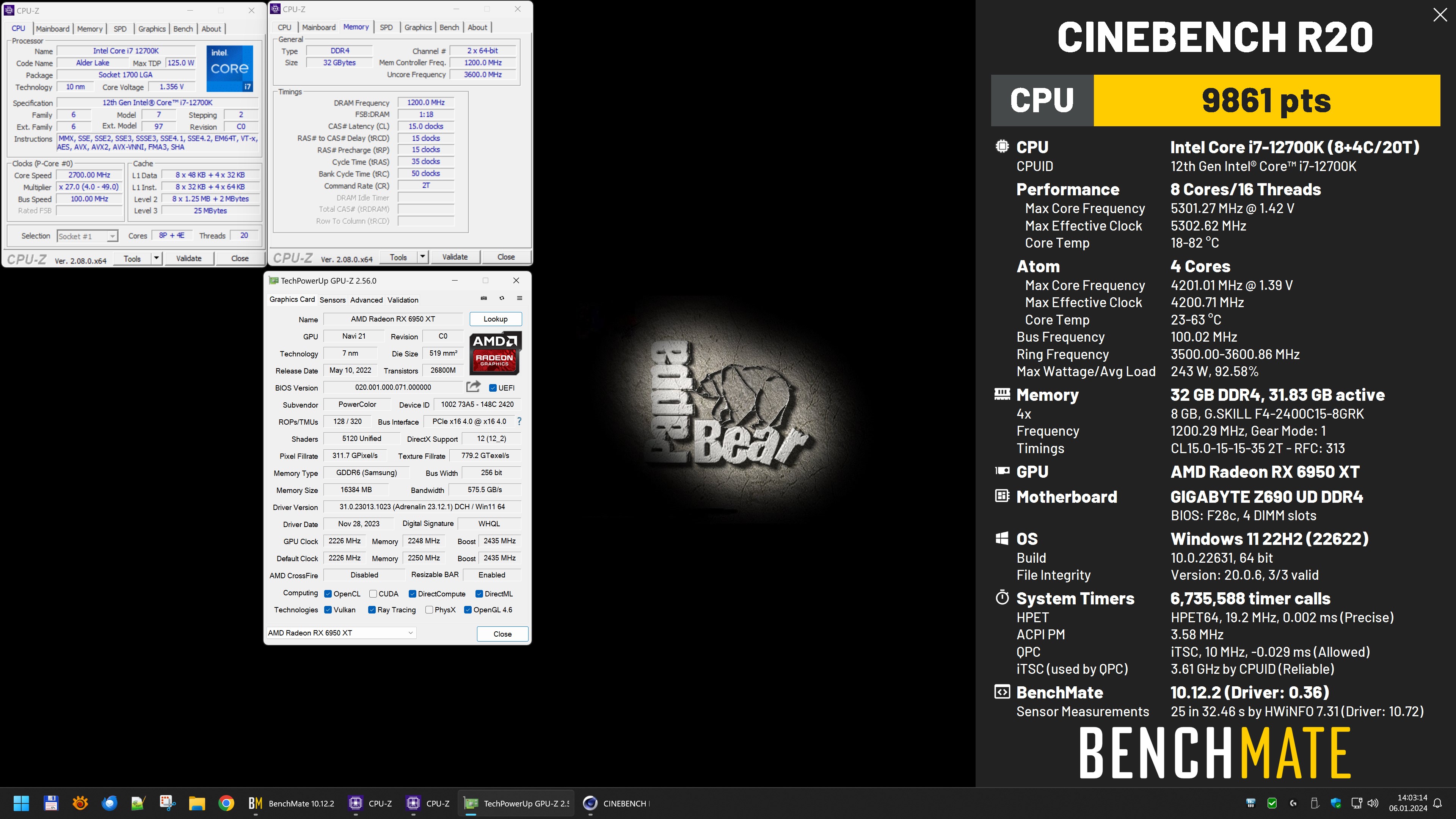Switch to CINEBENCH taskbar item

[616, 803]
